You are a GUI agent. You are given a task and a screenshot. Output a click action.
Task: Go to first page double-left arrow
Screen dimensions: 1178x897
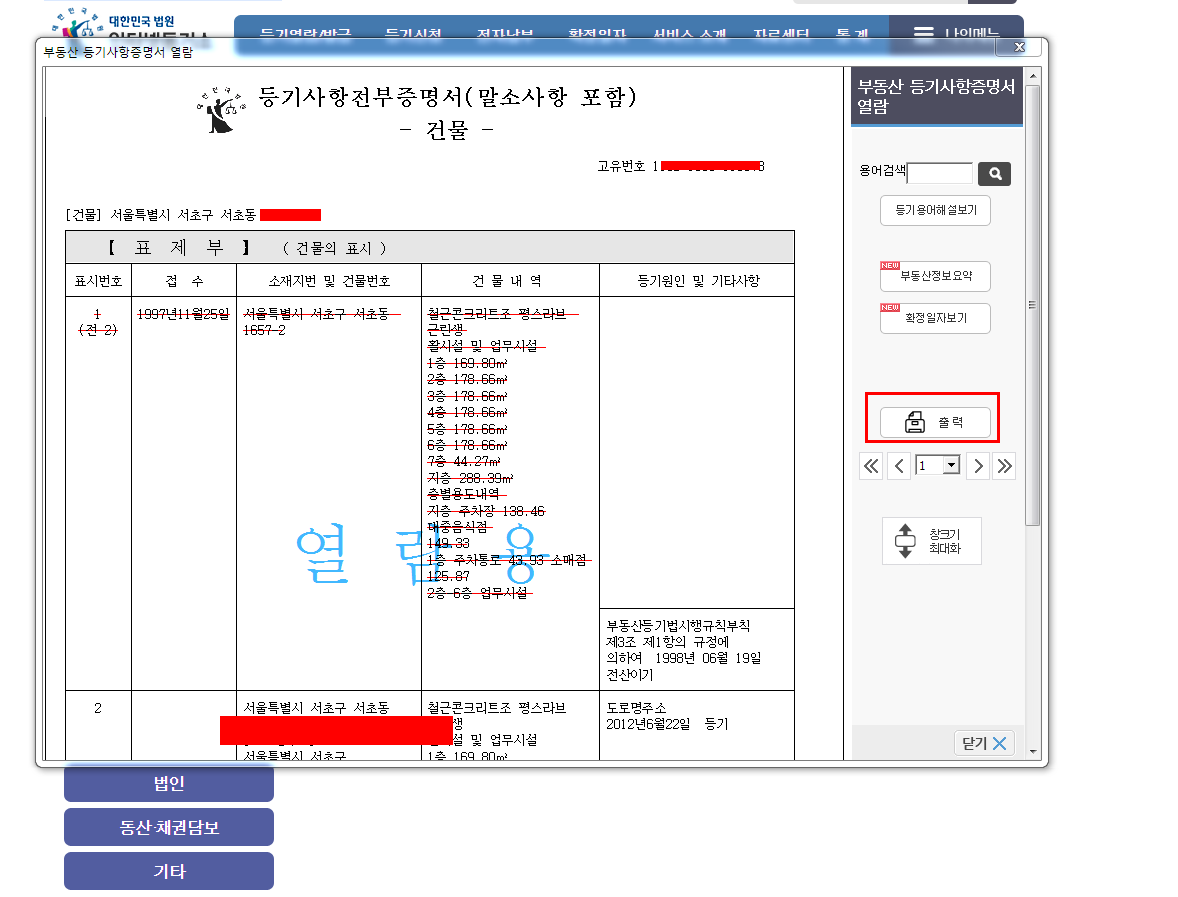(871, 467)
